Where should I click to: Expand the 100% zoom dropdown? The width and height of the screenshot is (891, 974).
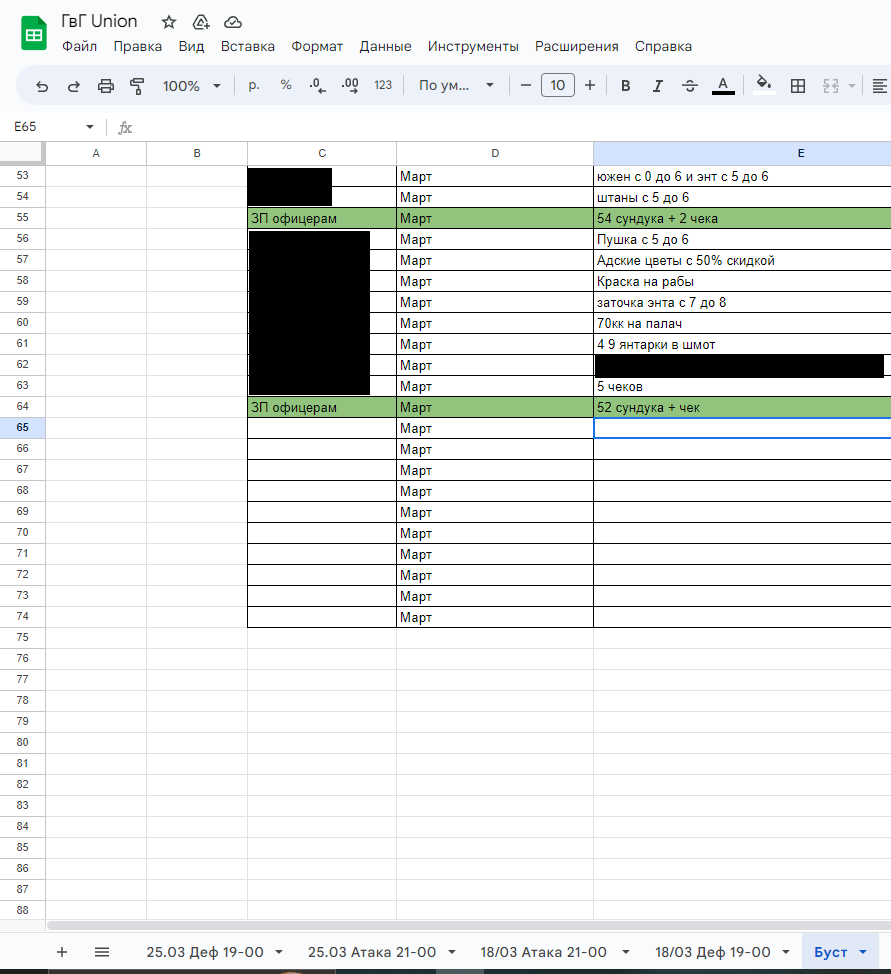coord(191,86)
